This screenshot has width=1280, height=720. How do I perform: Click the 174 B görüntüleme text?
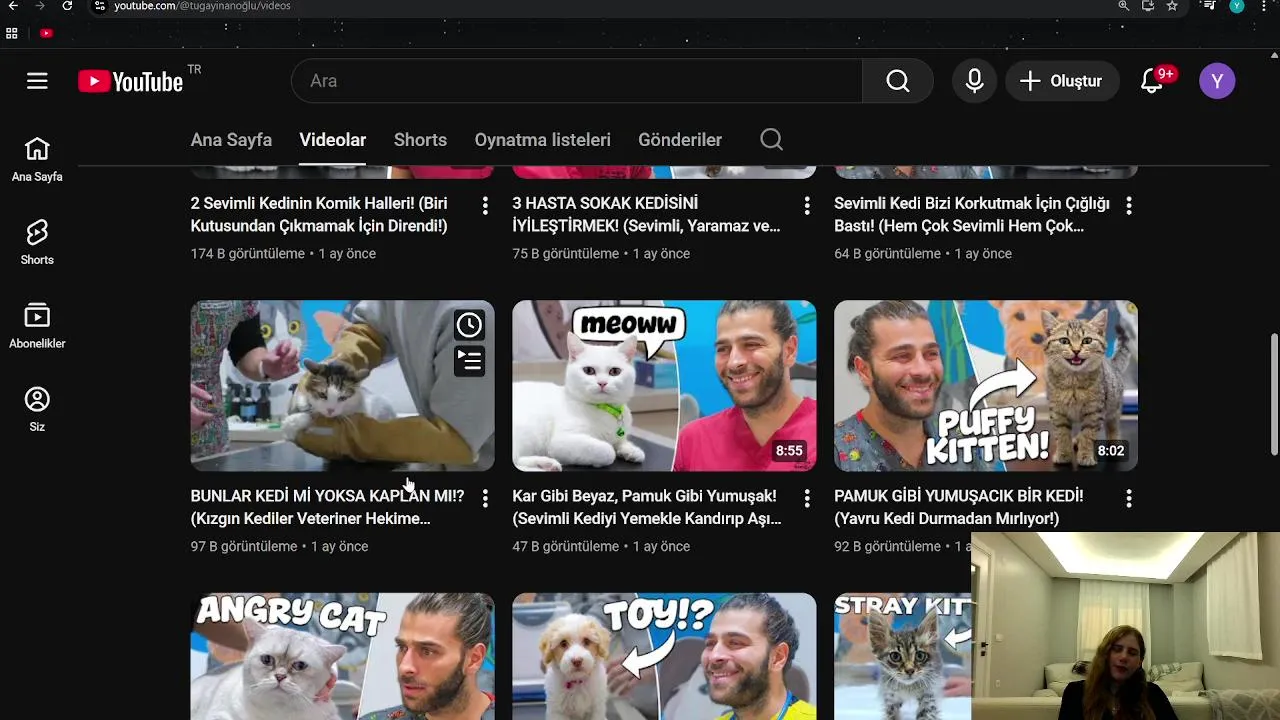pyautogui.click(x=247, y=254)
